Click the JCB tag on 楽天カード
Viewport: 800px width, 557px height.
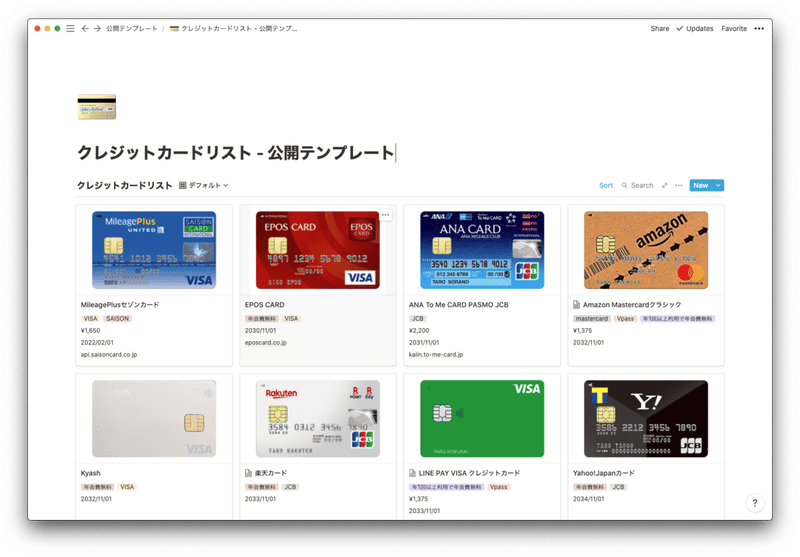tap(290, 487)
